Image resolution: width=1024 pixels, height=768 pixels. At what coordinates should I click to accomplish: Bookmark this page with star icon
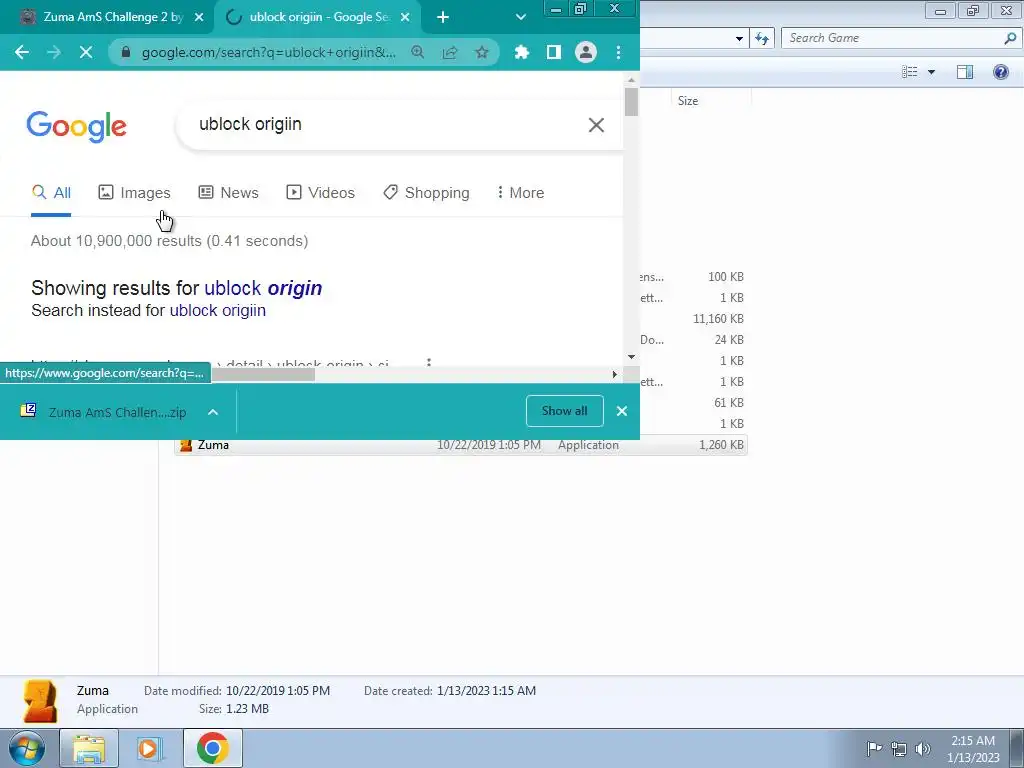coord(482,52)
